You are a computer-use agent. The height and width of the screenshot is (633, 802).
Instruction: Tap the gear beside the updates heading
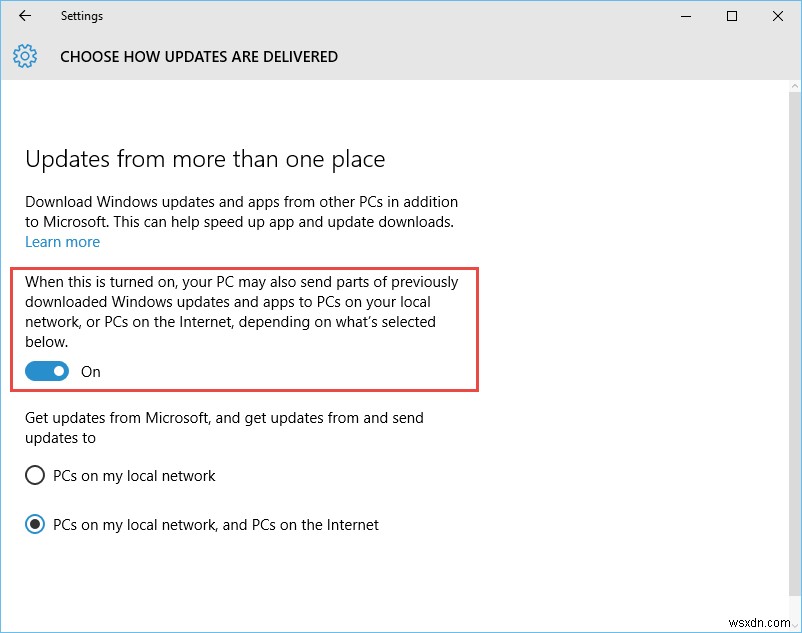[x=24, y=56]
